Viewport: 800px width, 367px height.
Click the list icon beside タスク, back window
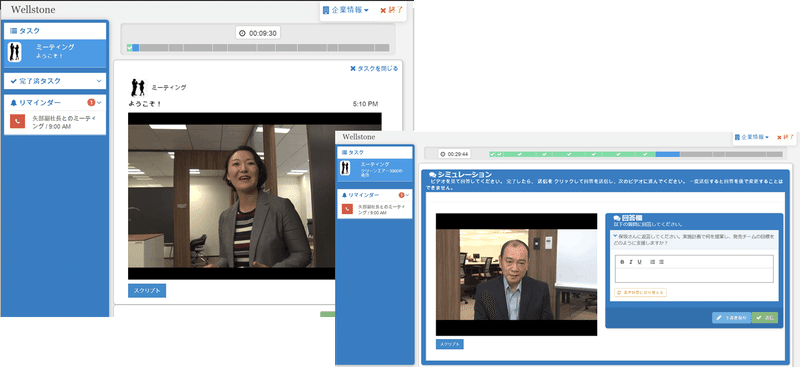[13, 31]
